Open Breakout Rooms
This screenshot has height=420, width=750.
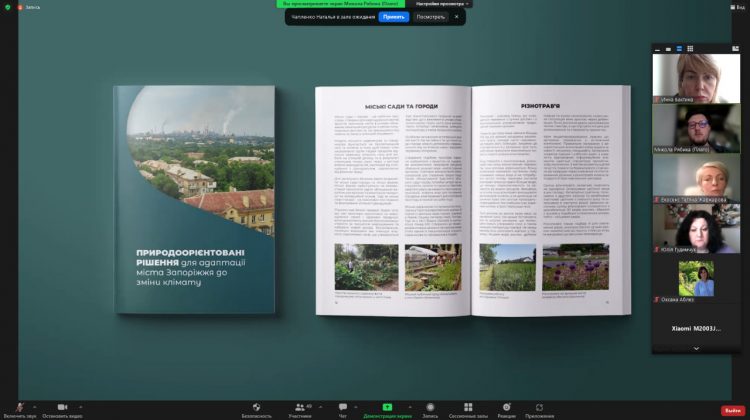[468, 407]
